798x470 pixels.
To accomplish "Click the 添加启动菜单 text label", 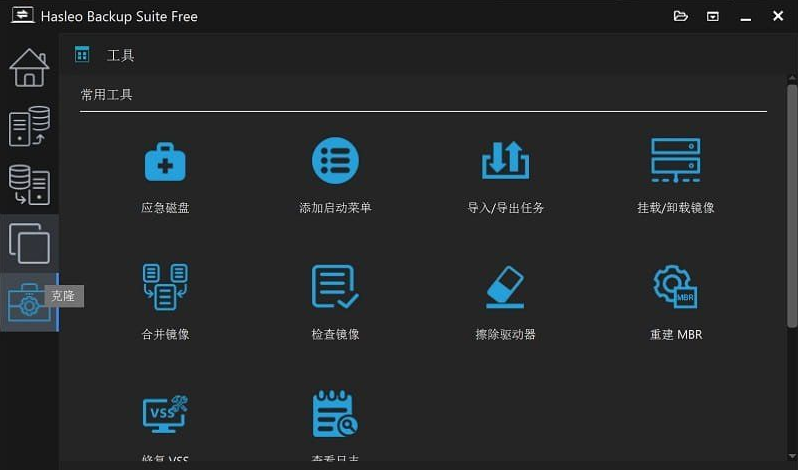I will [335, 208].
